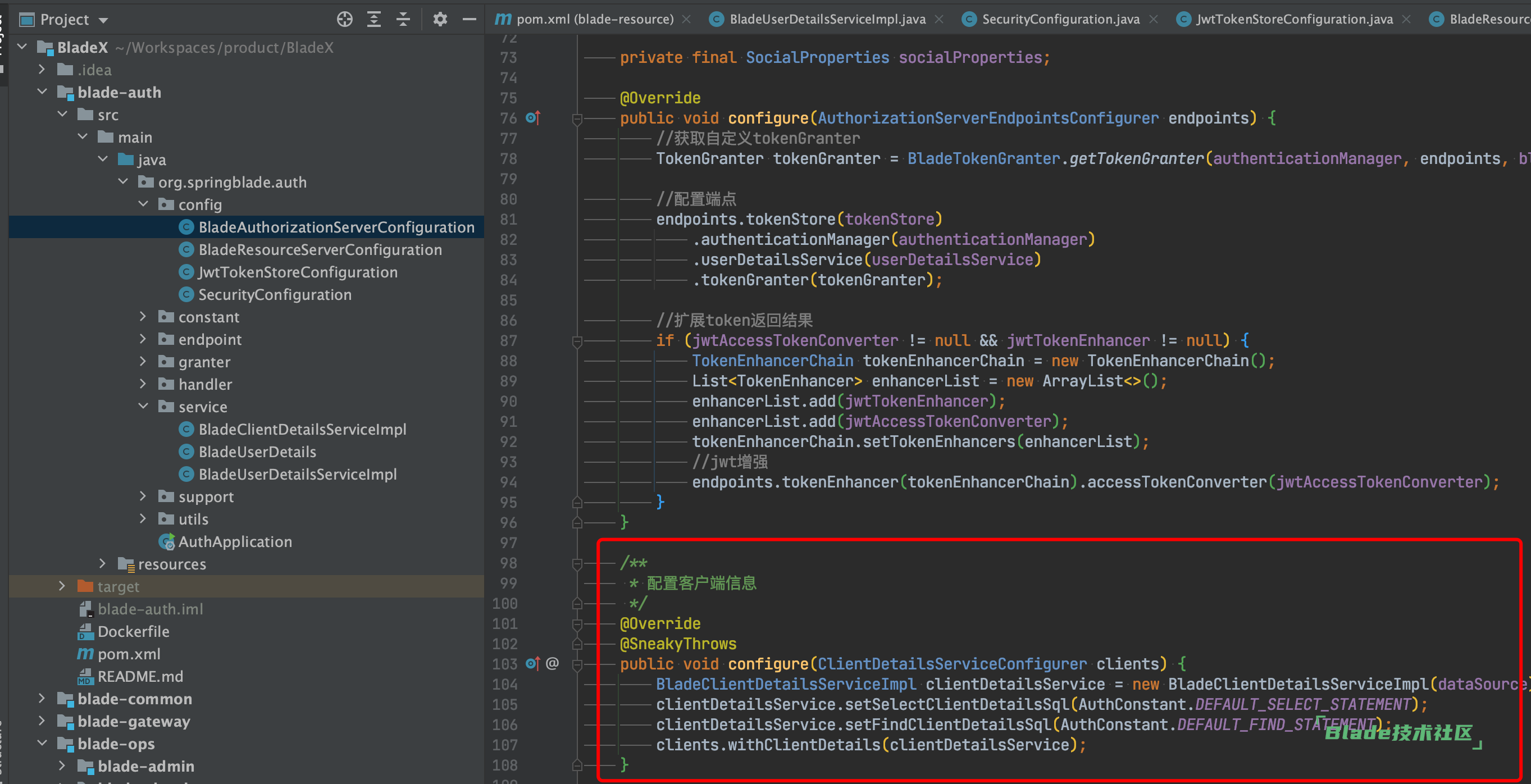Click line number 87 in the gutter
This screenshot has width=1531, height=784.
click(x=508, y=340)
